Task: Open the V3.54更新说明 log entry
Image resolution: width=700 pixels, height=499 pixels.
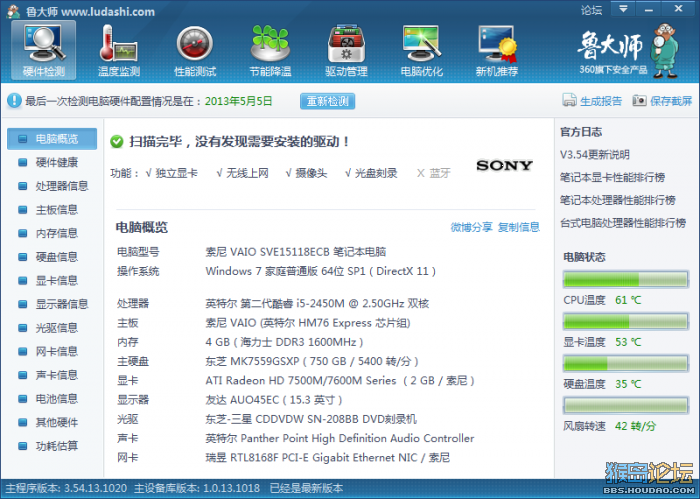Action: [x=595, y=155]
